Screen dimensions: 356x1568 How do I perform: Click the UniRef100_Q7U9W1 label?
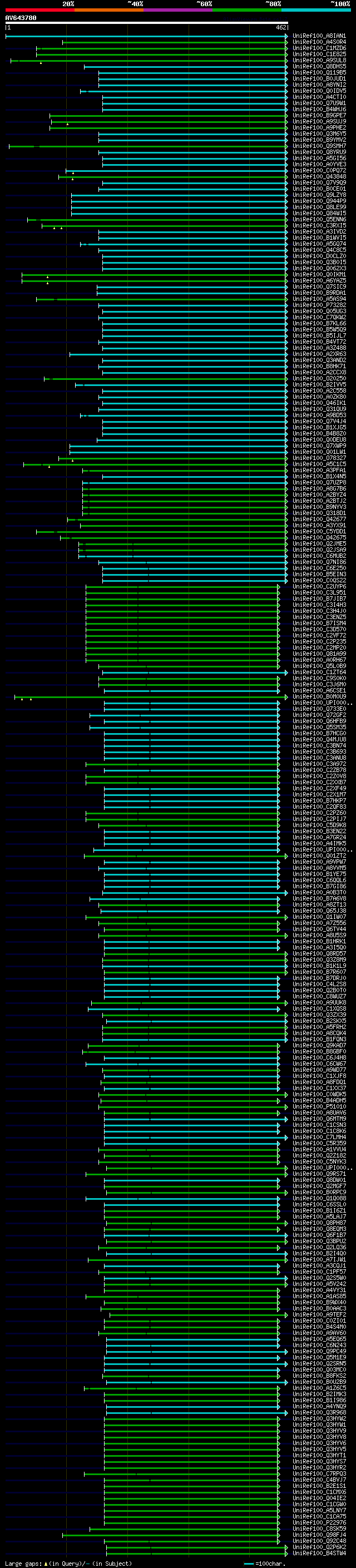[319, 103]
